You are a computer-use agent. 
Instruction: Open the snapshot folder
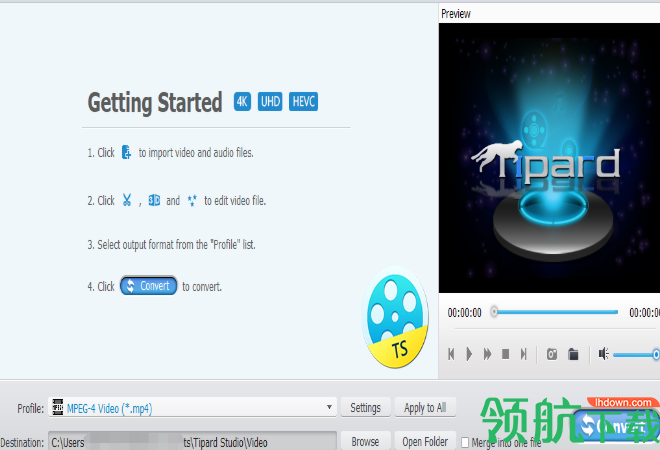[x=573, y=354]
